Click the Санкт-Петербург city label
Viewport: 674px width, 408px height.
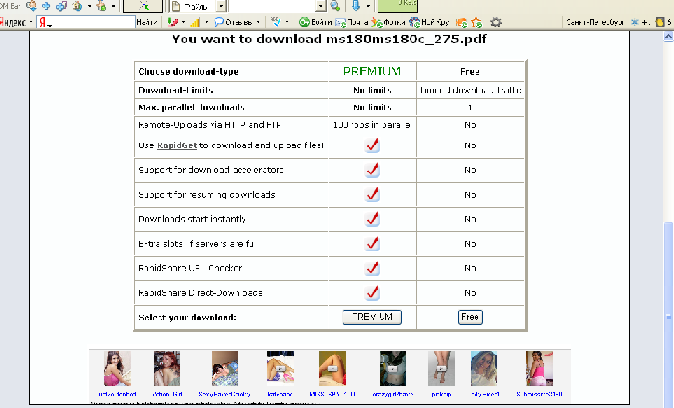(594, 22)
